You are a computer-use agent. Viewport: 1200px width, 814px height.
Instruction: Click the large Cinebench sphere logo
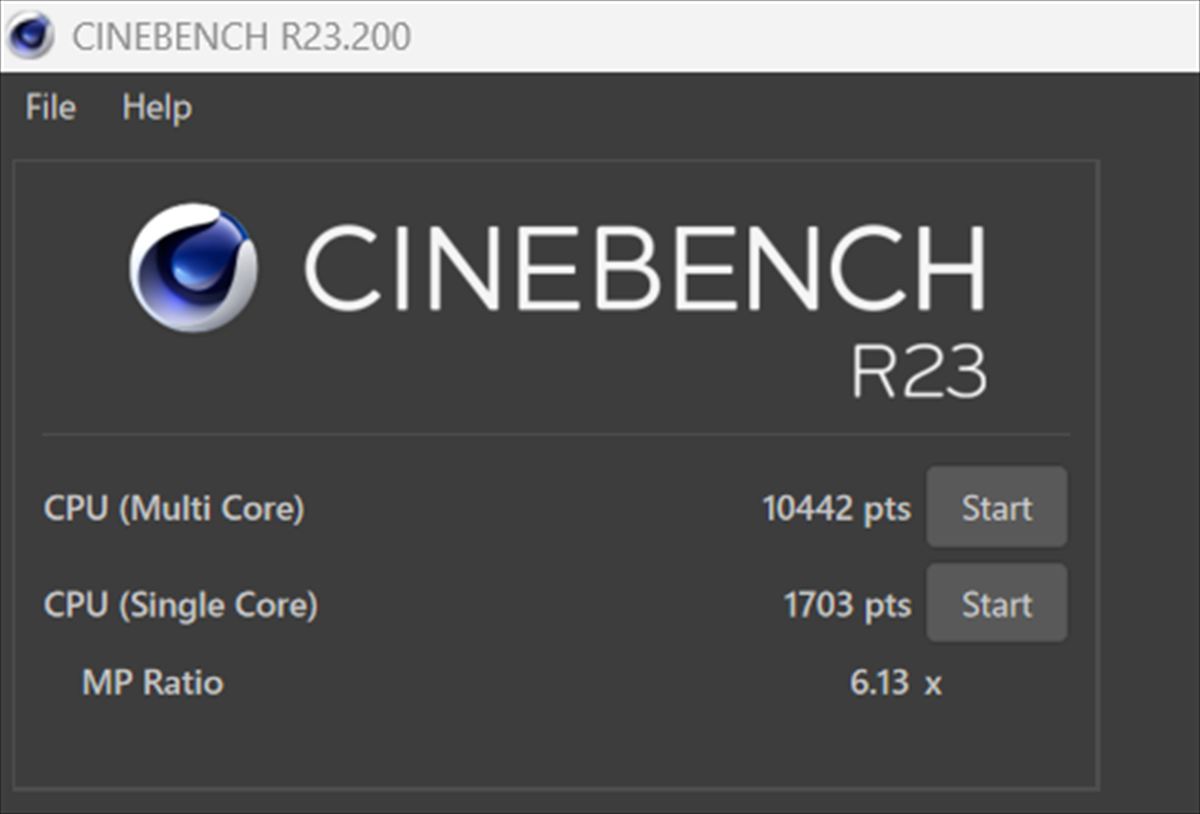pyautogui.click(x=193, y=267)
